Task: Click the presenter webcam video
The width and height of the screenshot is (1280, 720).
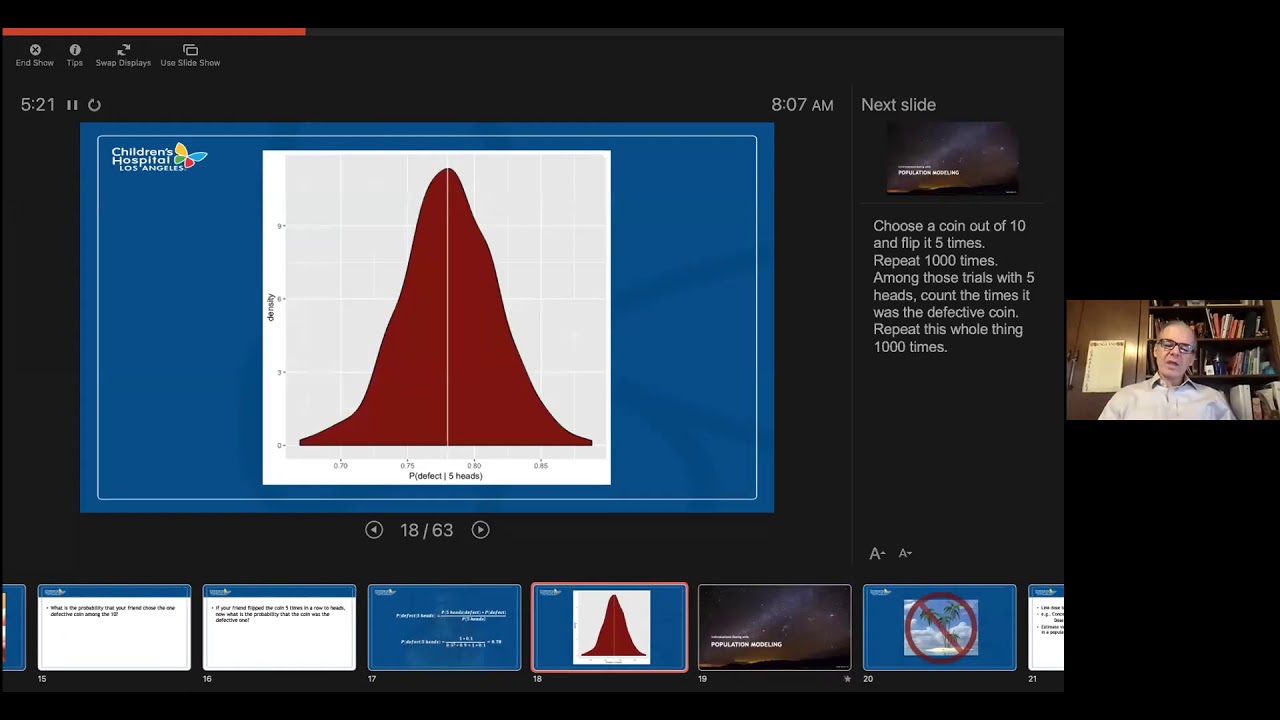Action: [x=1172, y=360]
